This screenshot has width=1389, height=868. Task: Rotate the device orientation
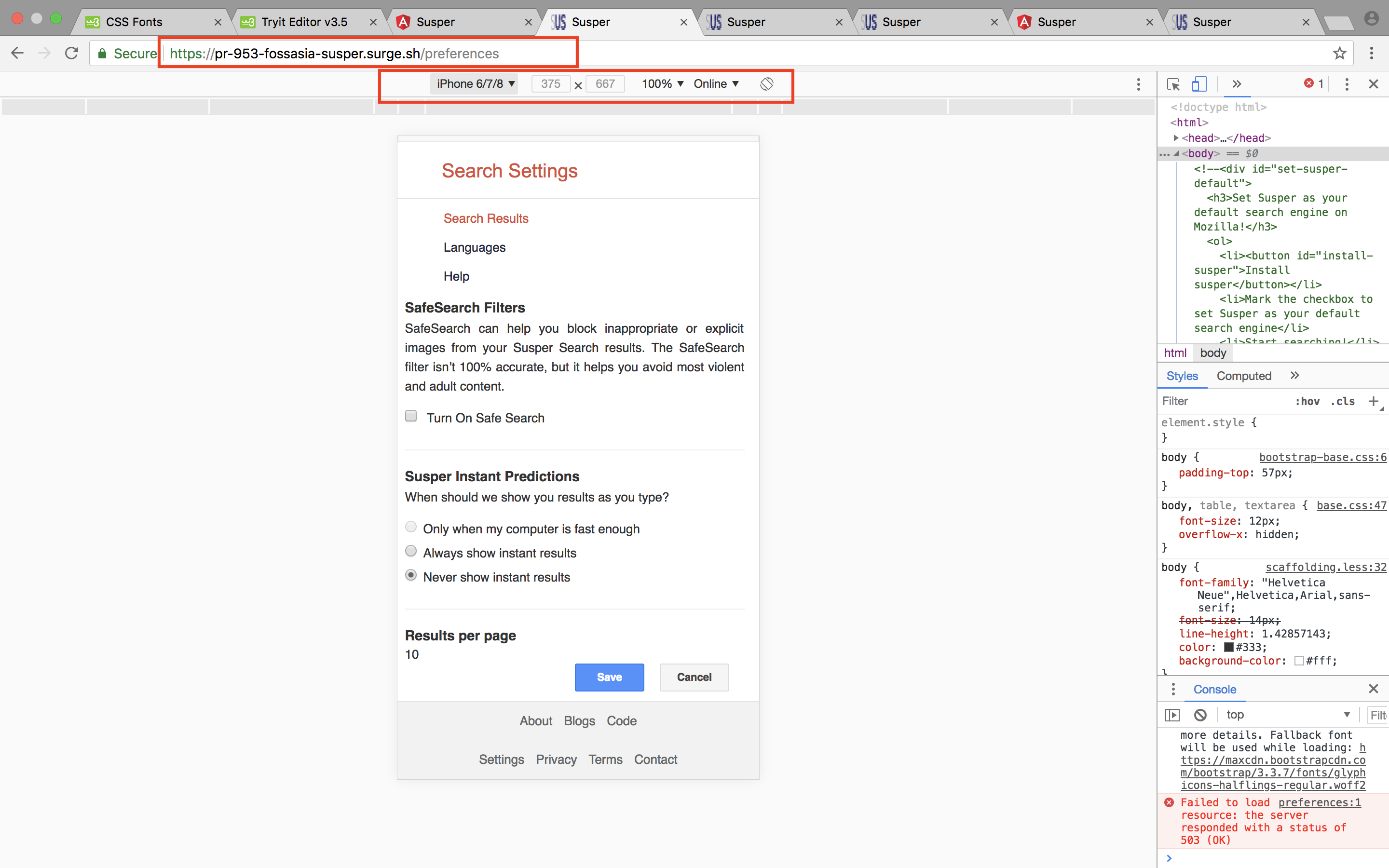pos(767,84)
